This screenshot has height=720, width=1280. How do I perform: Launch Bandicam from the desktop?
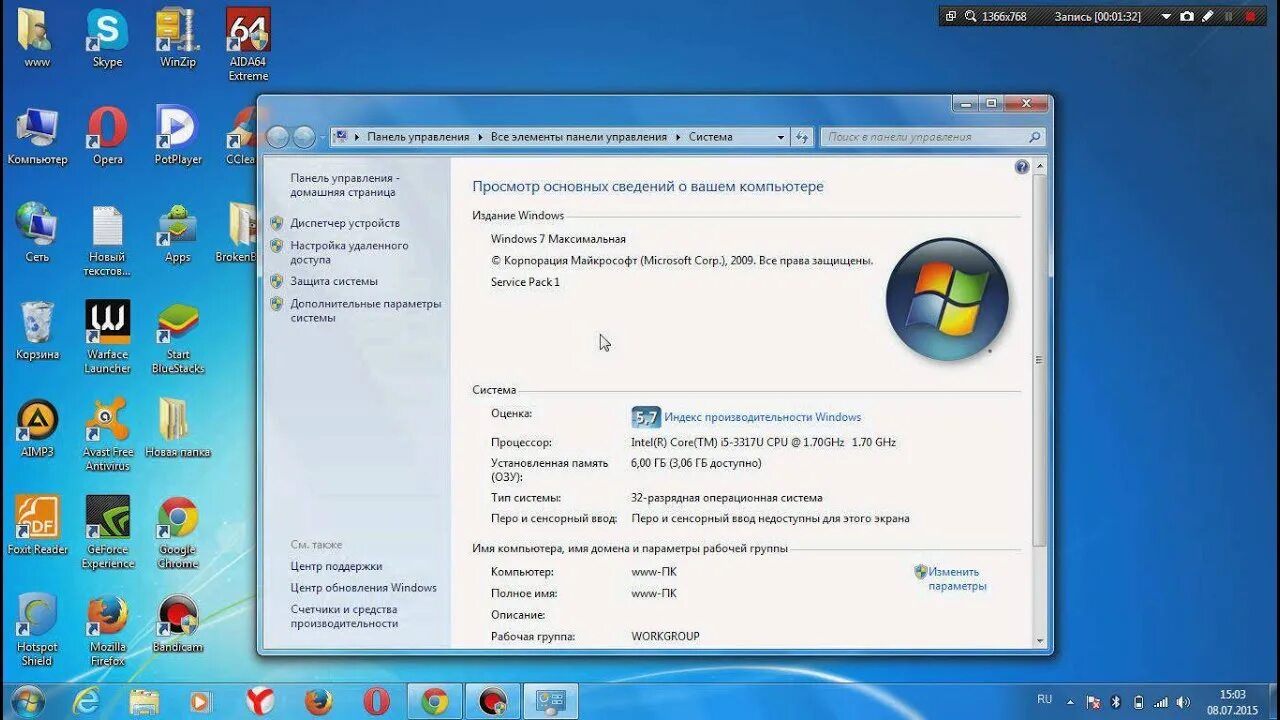click(178, 623)
